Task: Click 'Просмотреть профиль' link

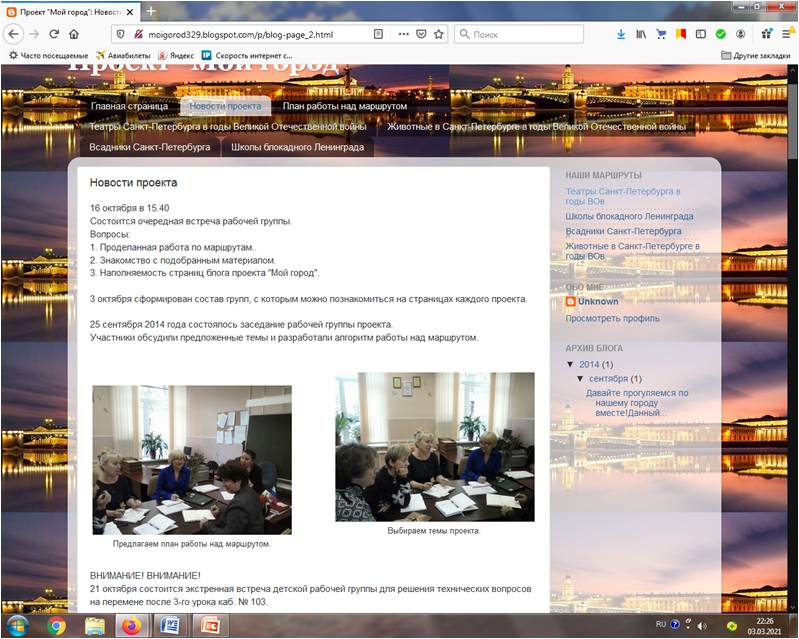Action: pyautogui.click(x=612, y=318)
